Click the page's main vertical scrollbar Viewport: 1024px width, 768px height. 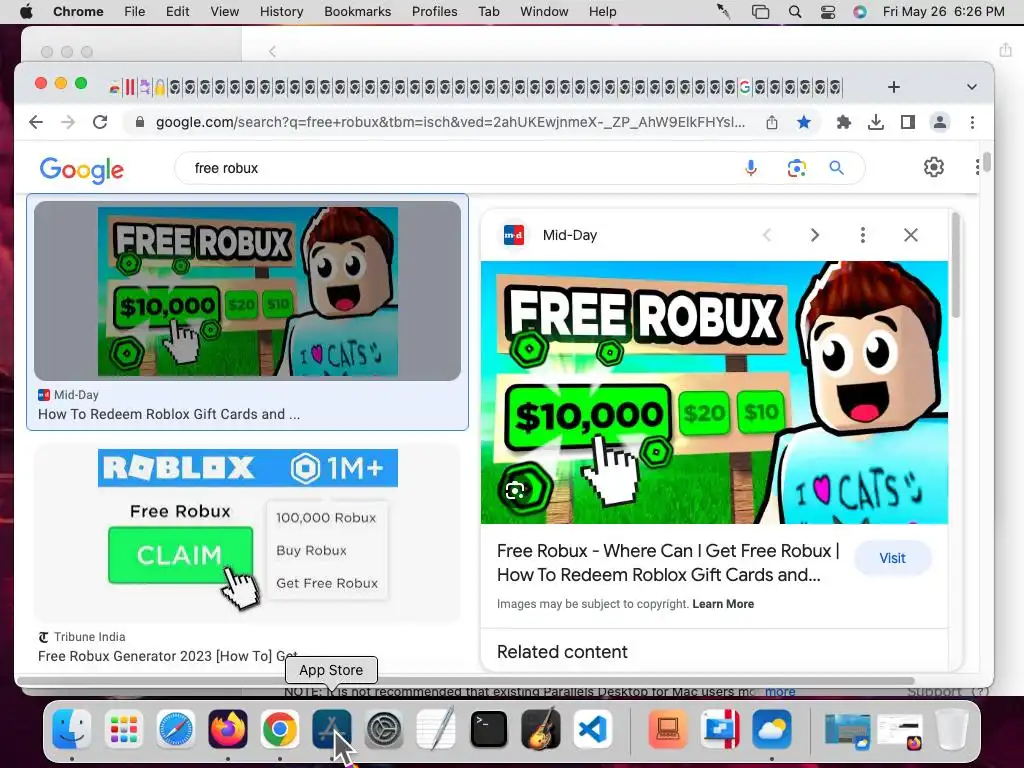coord(986,161)
